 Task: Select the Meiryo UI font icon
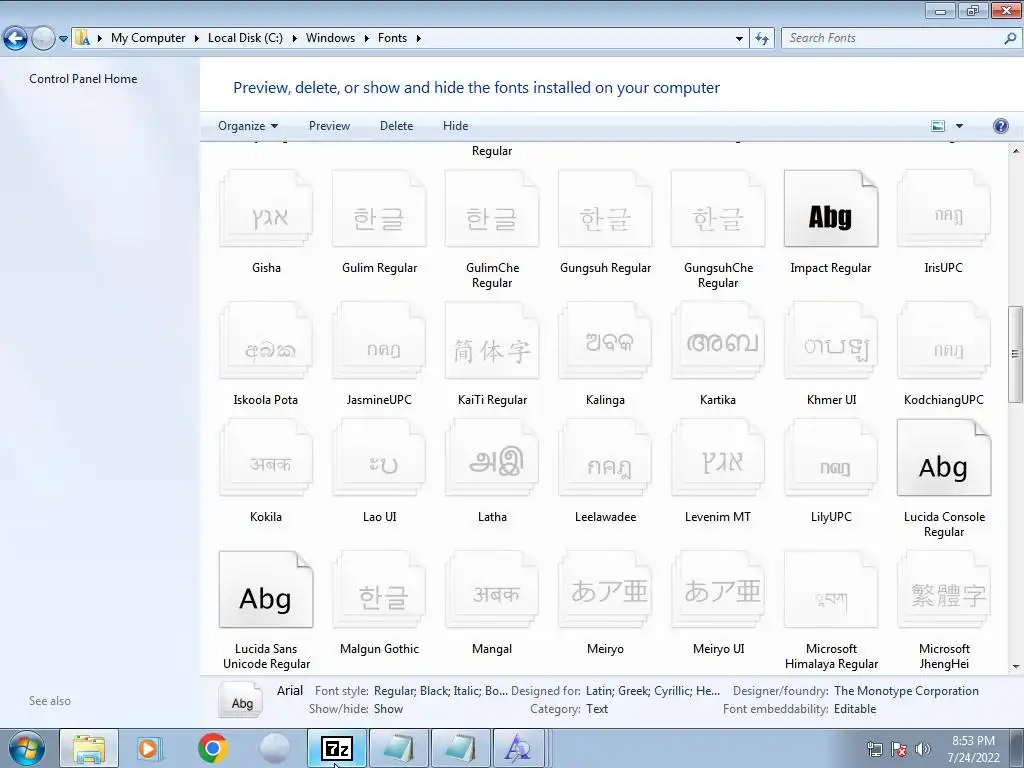pyautogui.click(x=718, y=589)
